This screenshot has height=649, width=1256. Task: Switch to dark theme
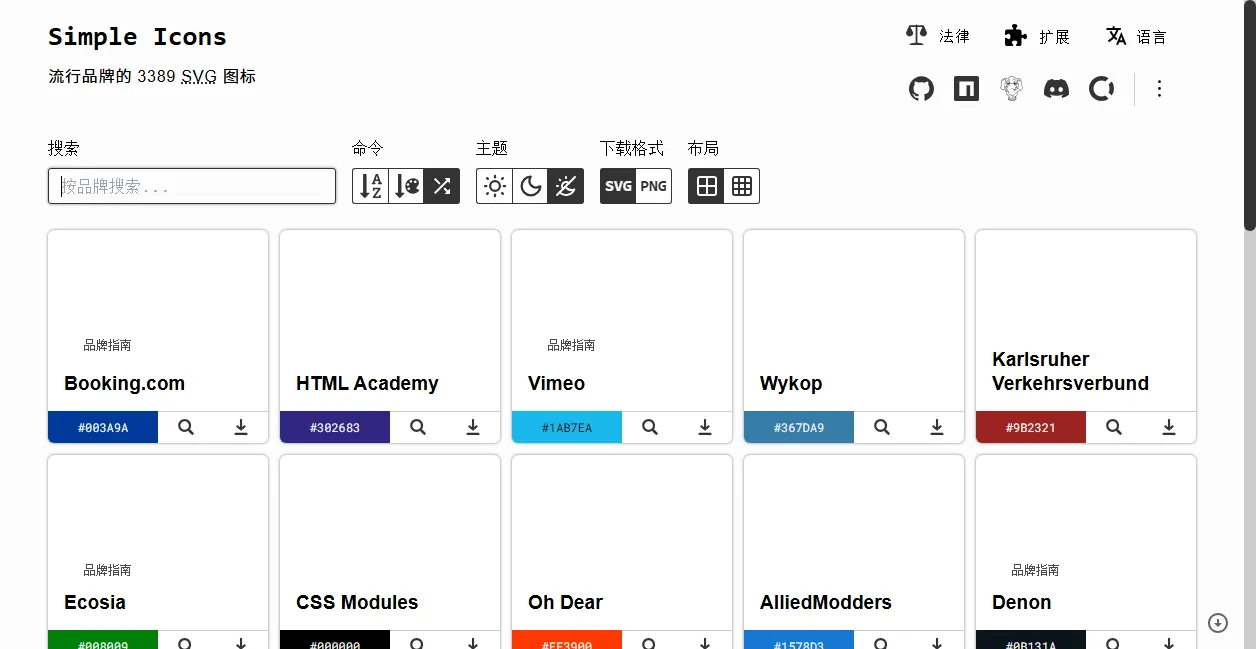click(530, 186)
